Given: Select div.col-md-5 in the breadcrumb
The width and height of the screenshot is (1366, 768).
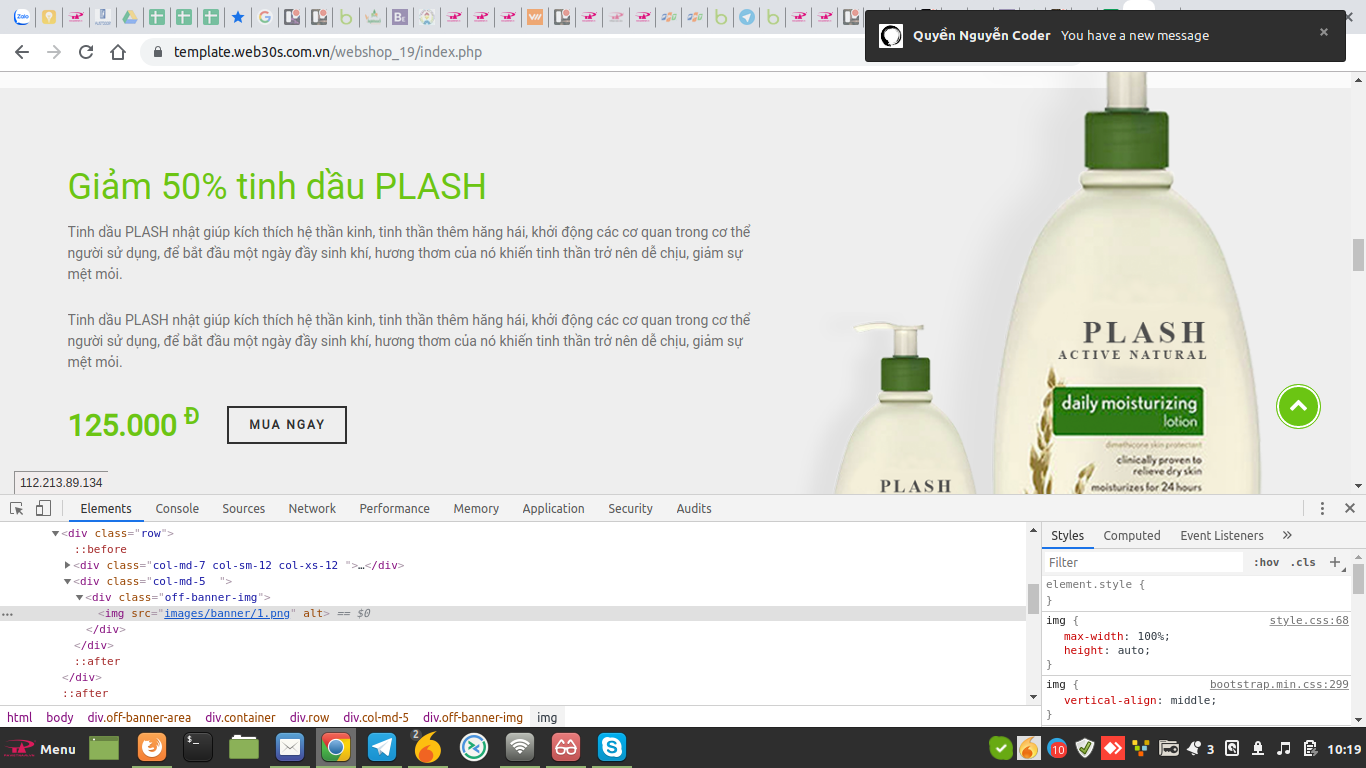Looking at the screenshot, I should coord(376,717).
